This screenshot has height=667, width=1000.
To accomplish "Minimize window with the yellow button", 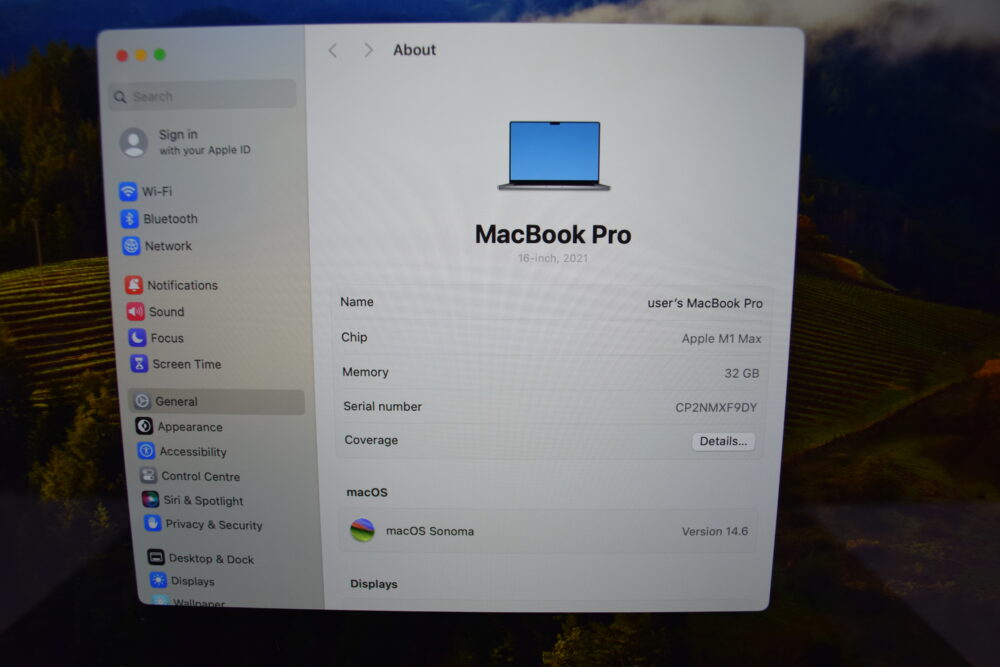I will (x=141, y=55).
